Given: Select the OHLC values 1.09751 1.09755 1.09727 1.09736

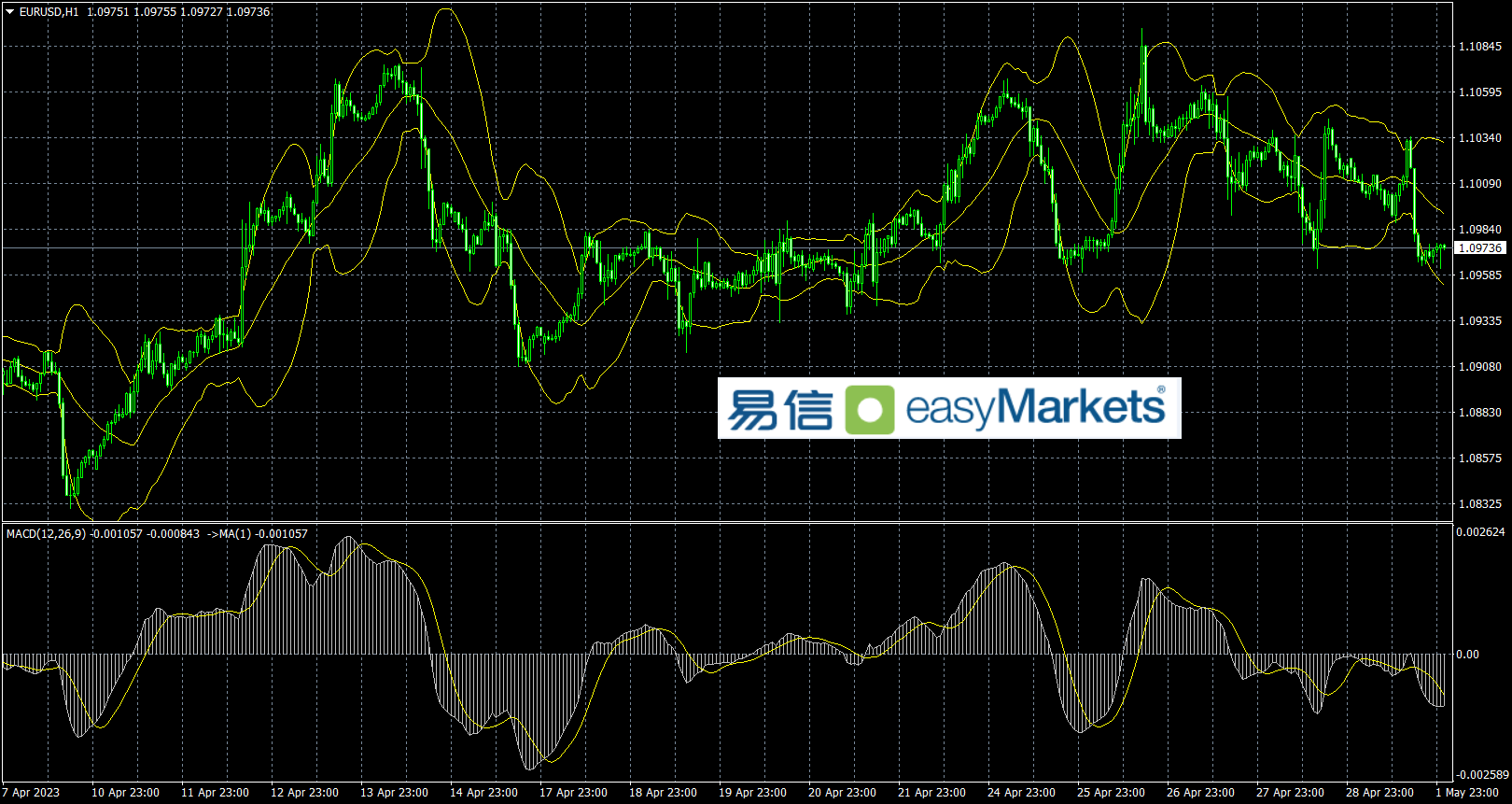Looking at the screenshot, I should 178,12.
